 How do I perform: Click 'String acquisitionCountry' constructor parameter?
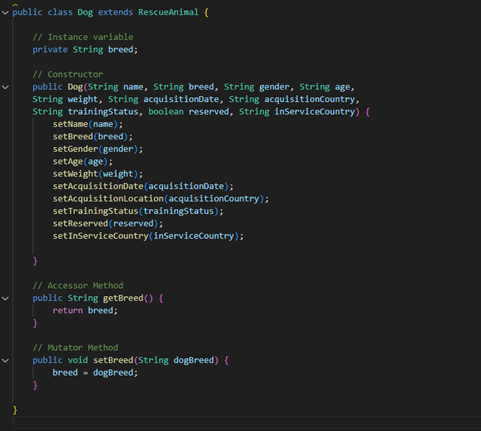[292, 99]
